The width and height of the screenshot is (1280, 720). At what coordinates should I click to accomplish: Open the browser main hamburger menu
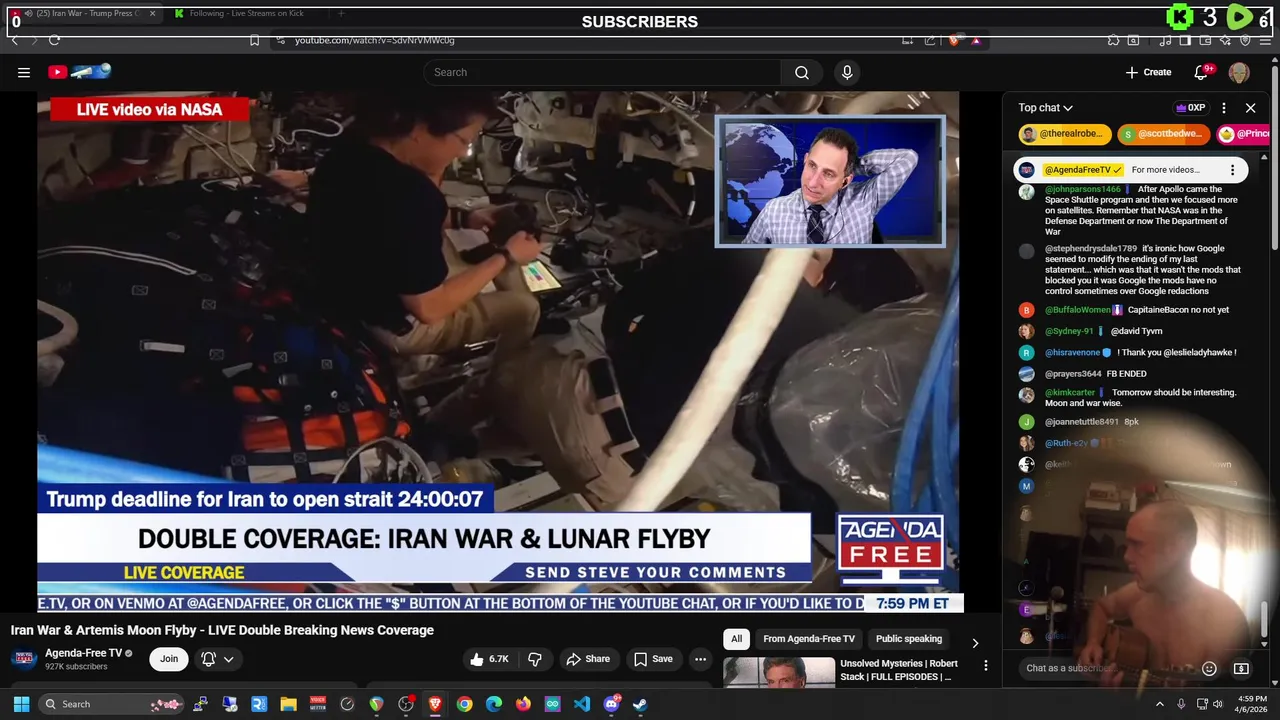1266,40
